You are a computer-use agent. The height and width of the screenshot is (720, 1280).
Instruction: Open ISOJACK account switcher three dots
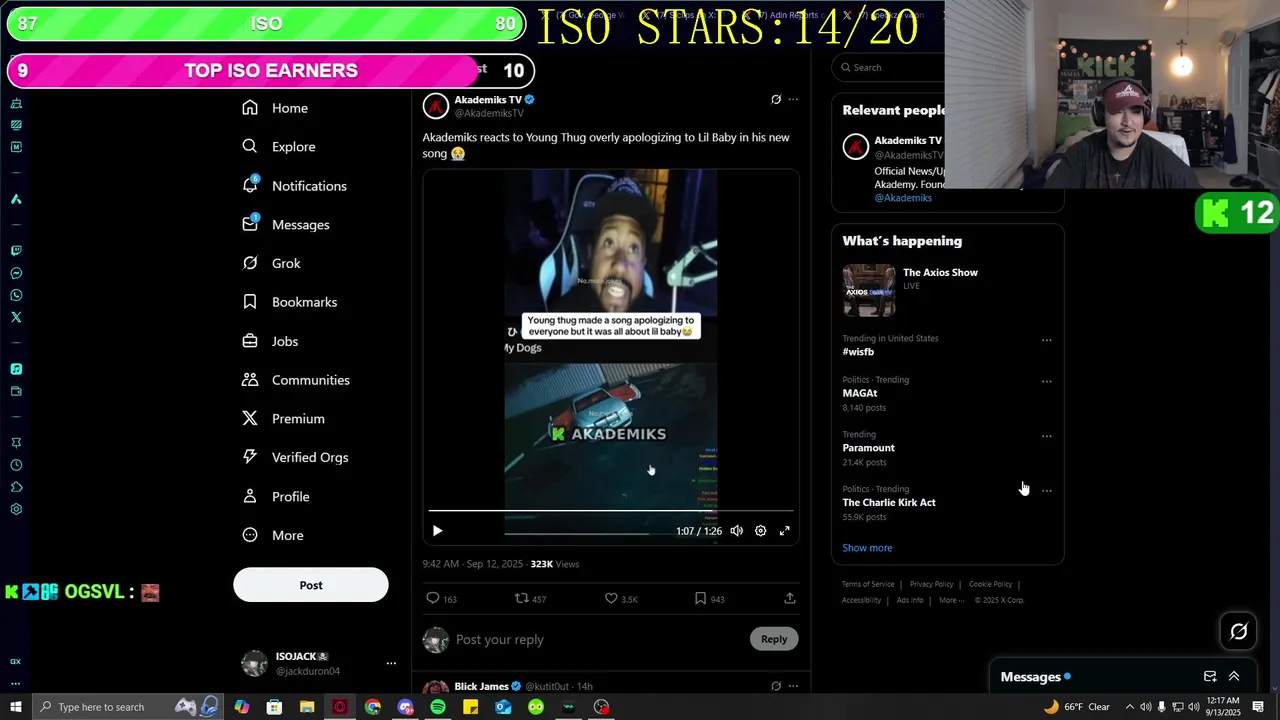tap(391, 663)
